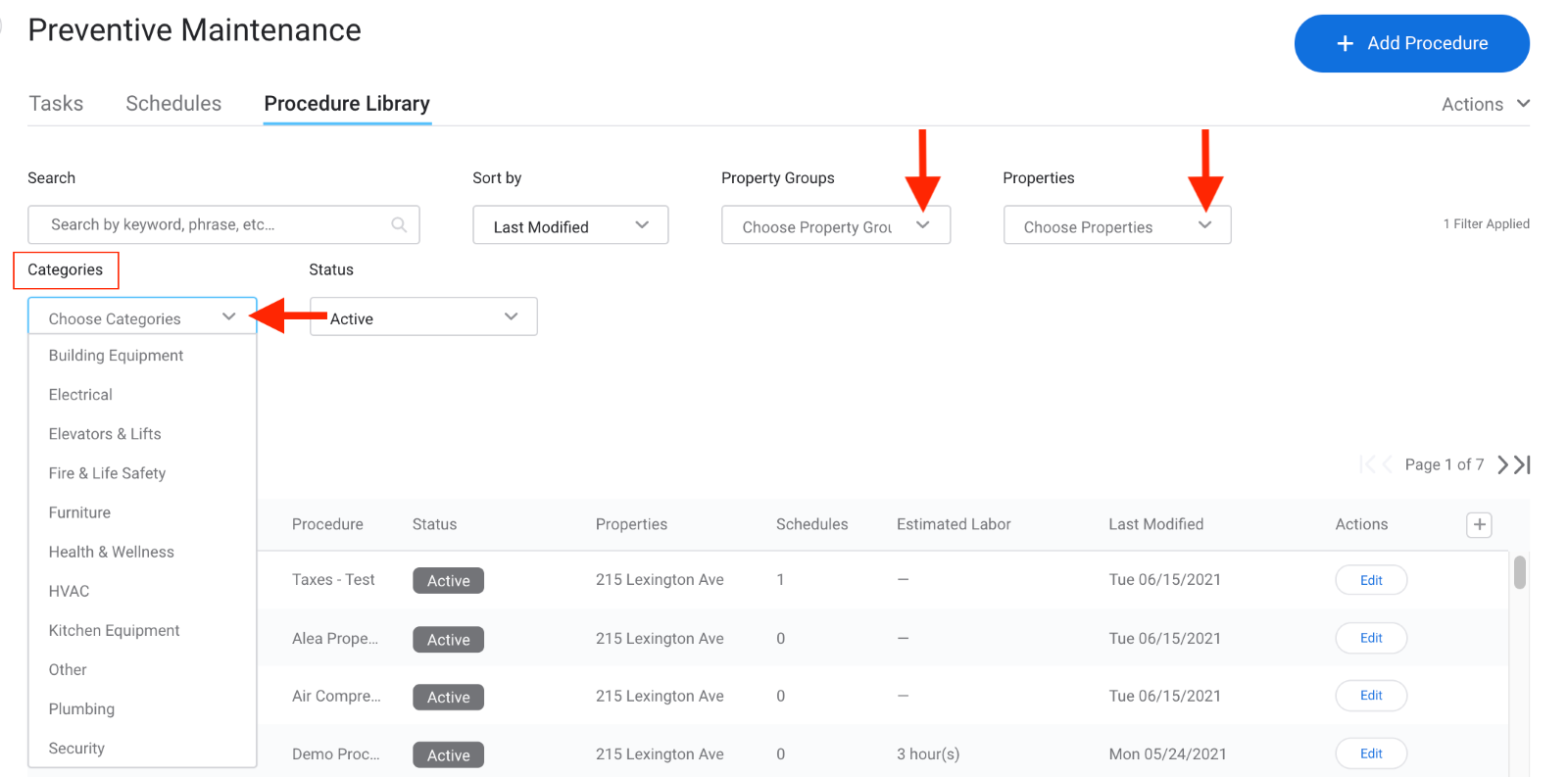Viewport: 1568px width, 777px height.
Task: Click the 1 Filter Applied text
Action: [1486, 224]
